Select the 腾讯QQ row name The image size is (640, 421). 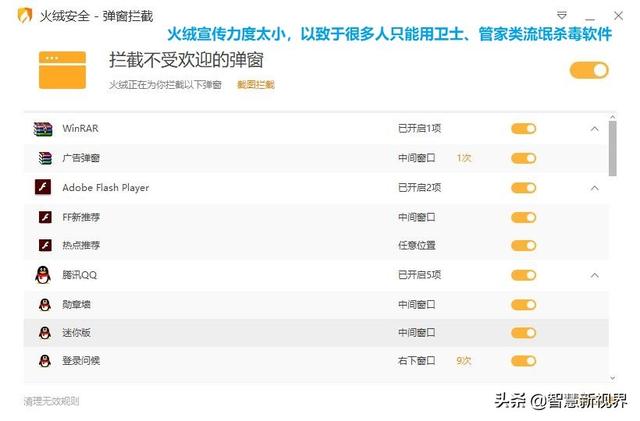(80, 275)
